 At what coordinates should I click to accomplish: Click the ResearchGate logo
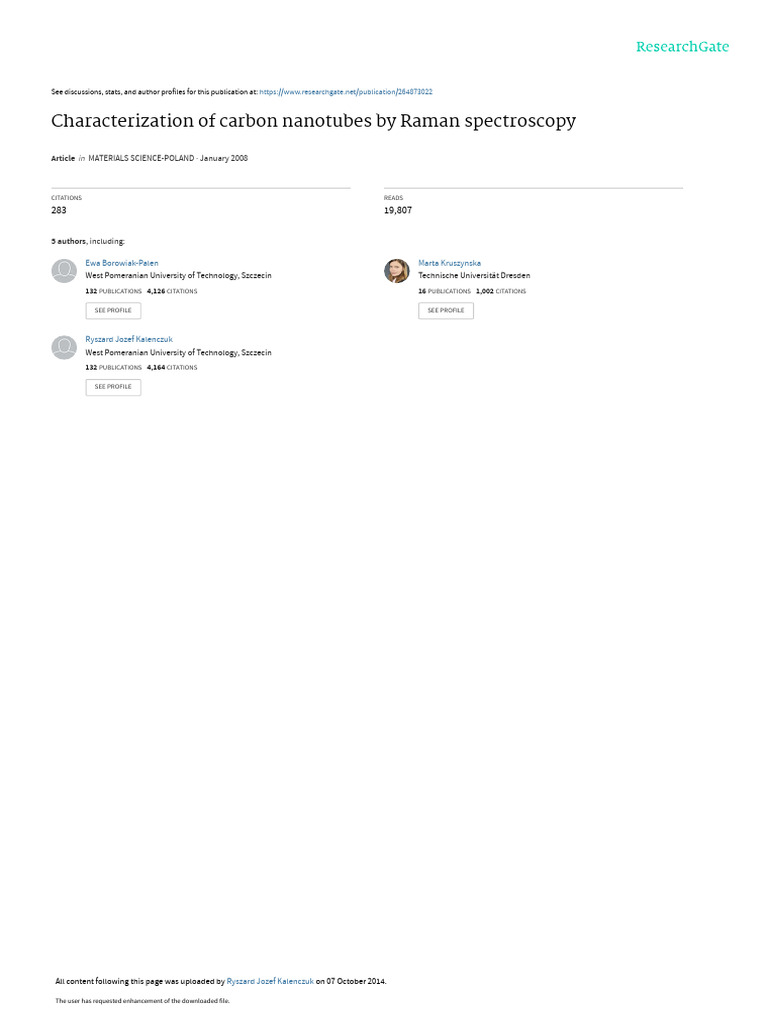(682, 47)
